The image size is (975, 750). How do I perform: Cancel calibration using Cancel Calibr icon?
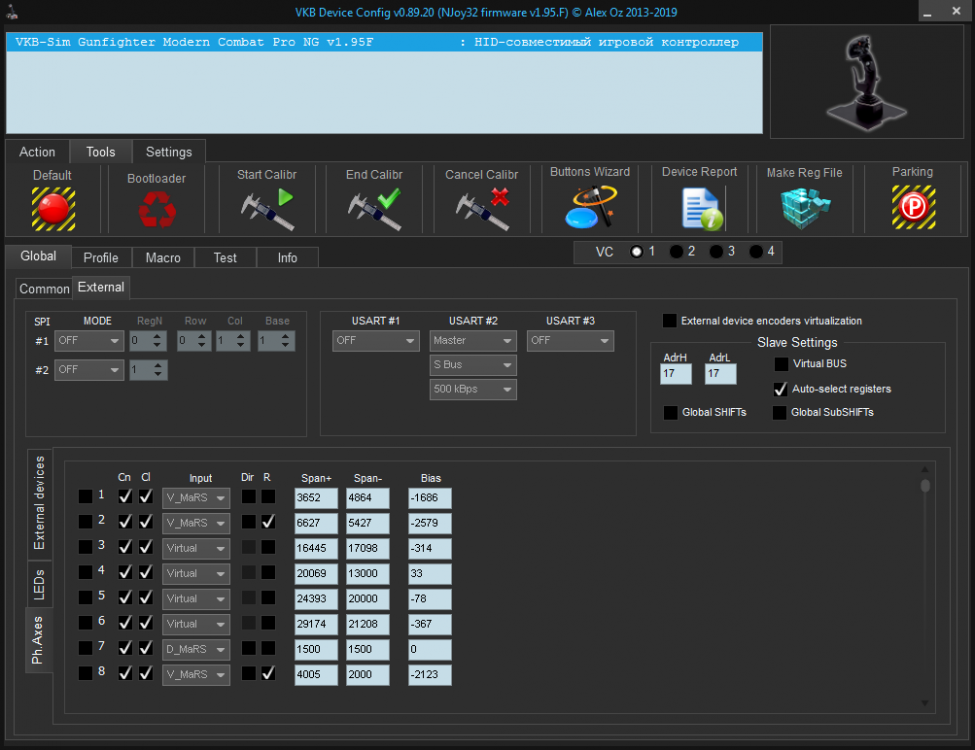click(x=482, y=208)
